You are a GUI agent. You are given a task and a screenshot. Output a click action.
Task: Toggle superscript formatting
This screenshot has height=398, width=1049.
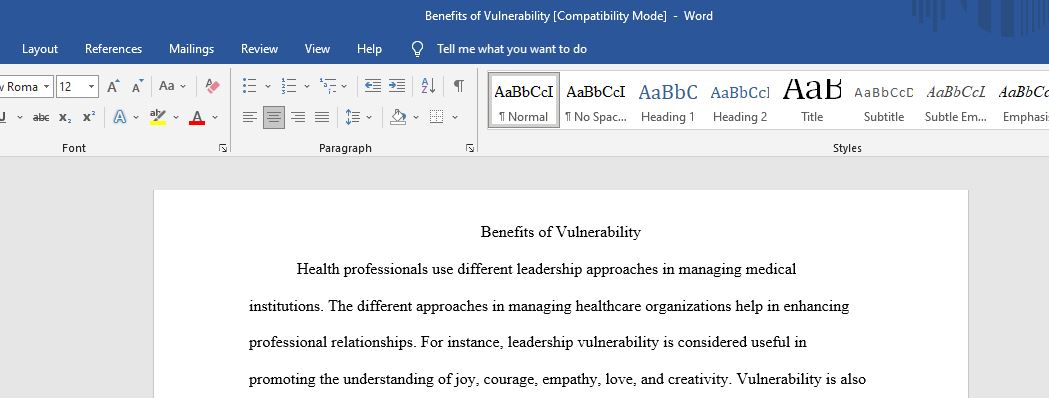[88, 117]
